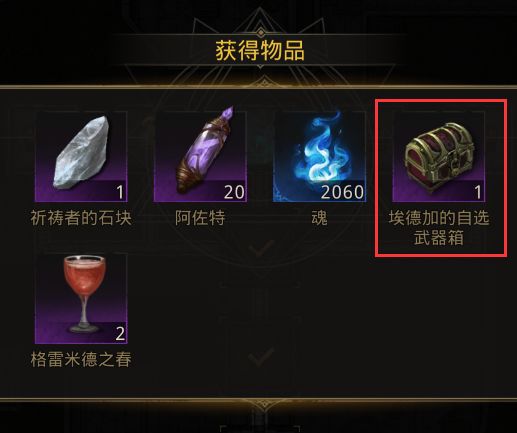Click the faint lower checkmark in the background
Image resolution: width=517 pixels, height=433 pixels.
tap(262, 356)
